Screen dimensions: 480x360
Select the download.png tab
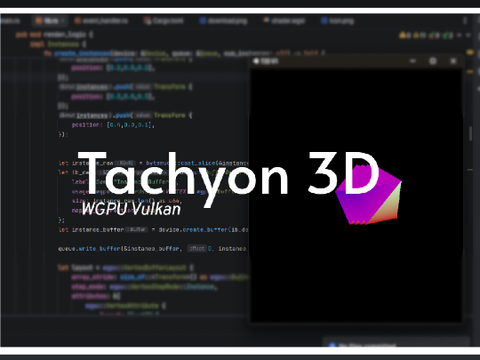coord(224,21)
